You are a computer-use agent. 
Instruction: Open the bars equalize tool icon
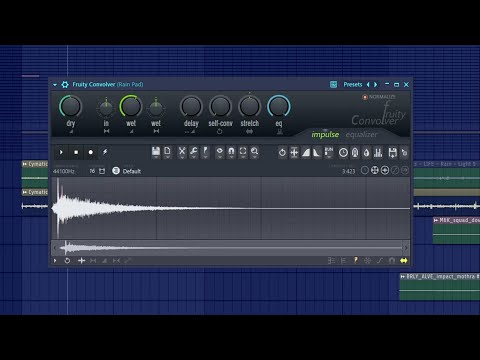tap(378, 153)
